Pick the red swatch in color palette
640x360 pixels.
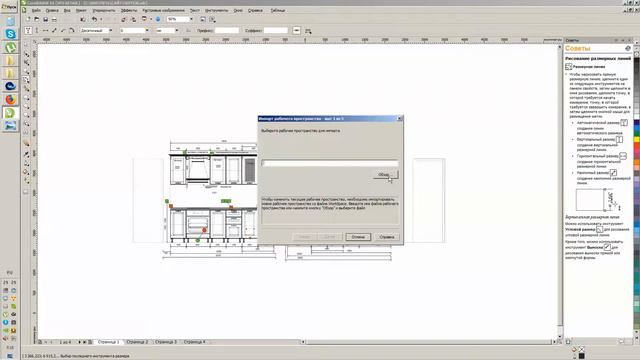pos(637,145)
